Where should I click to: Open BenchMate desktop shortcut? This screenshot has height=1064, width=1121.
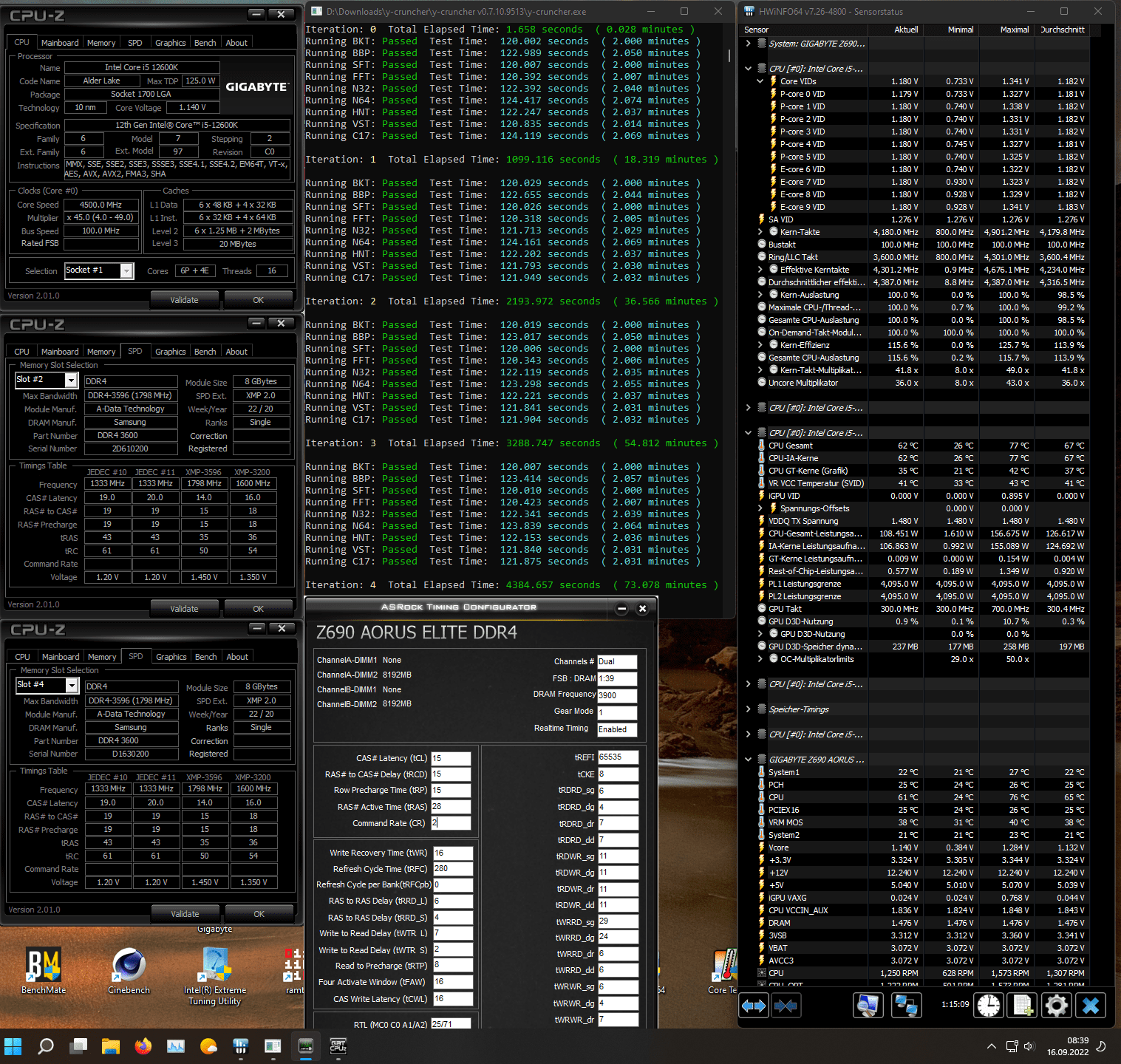[44, 970]
